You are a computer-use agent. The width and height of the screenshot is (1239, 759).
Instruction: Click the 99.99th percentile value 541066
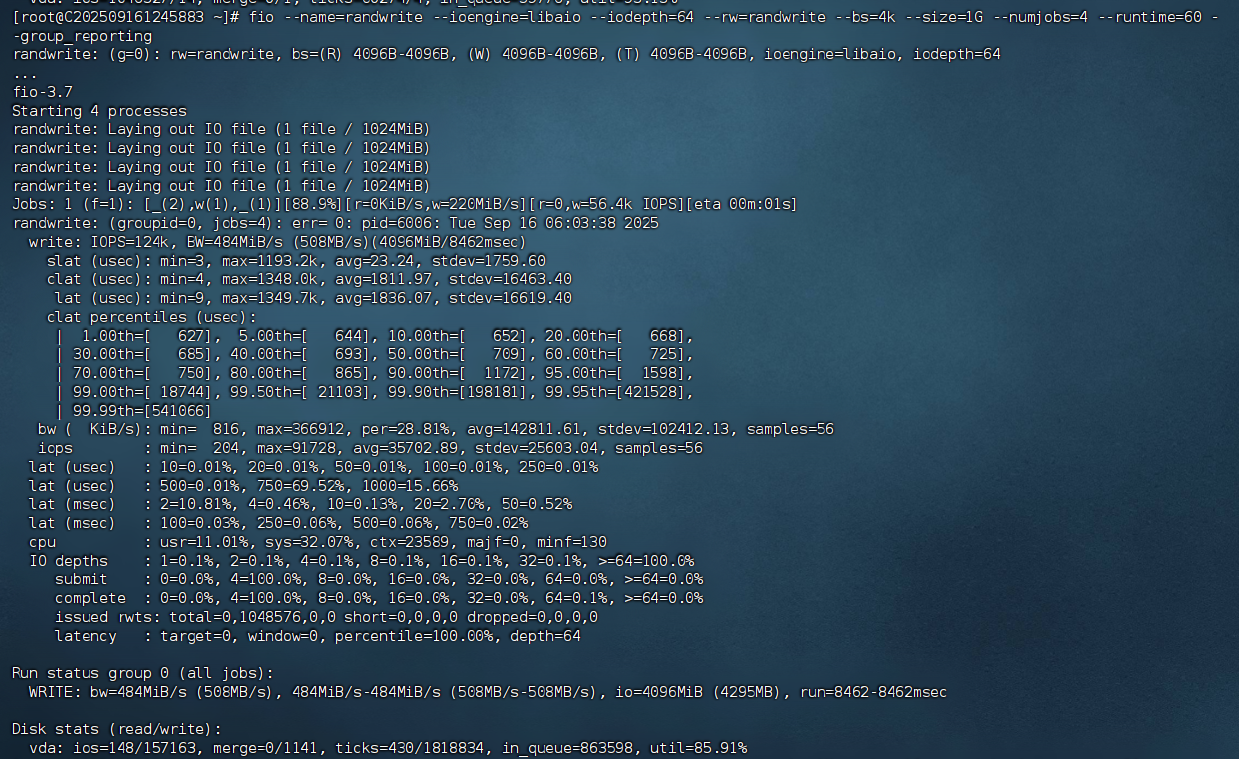pos(170,410)
